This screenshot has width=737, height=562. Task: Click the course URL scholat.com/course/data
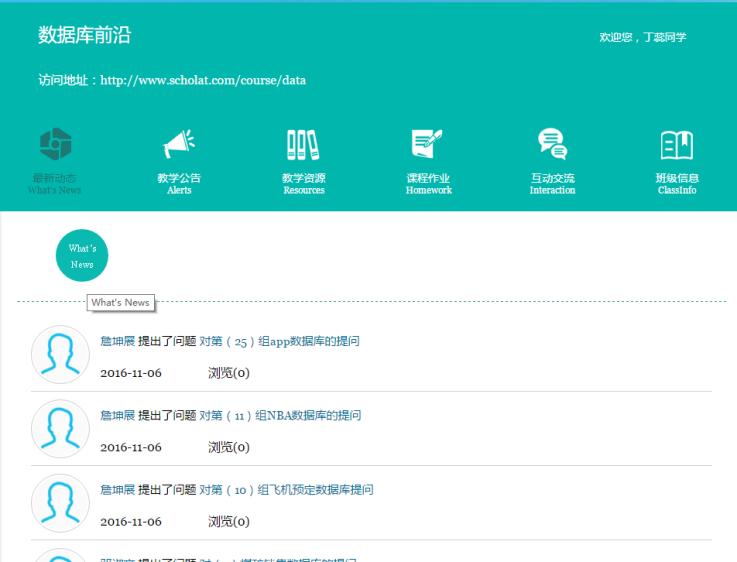[x=203, y=80]
